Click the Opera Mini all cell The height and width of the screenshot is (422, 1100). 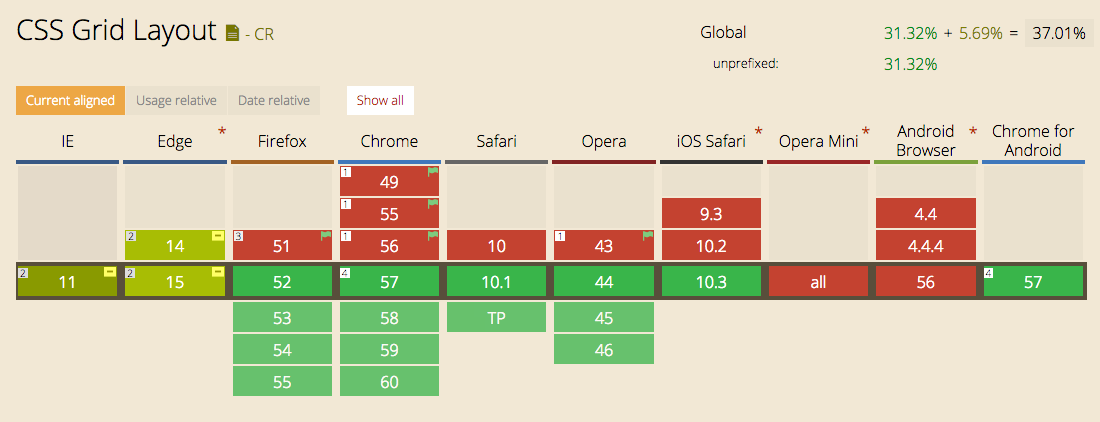click(818, 282)
